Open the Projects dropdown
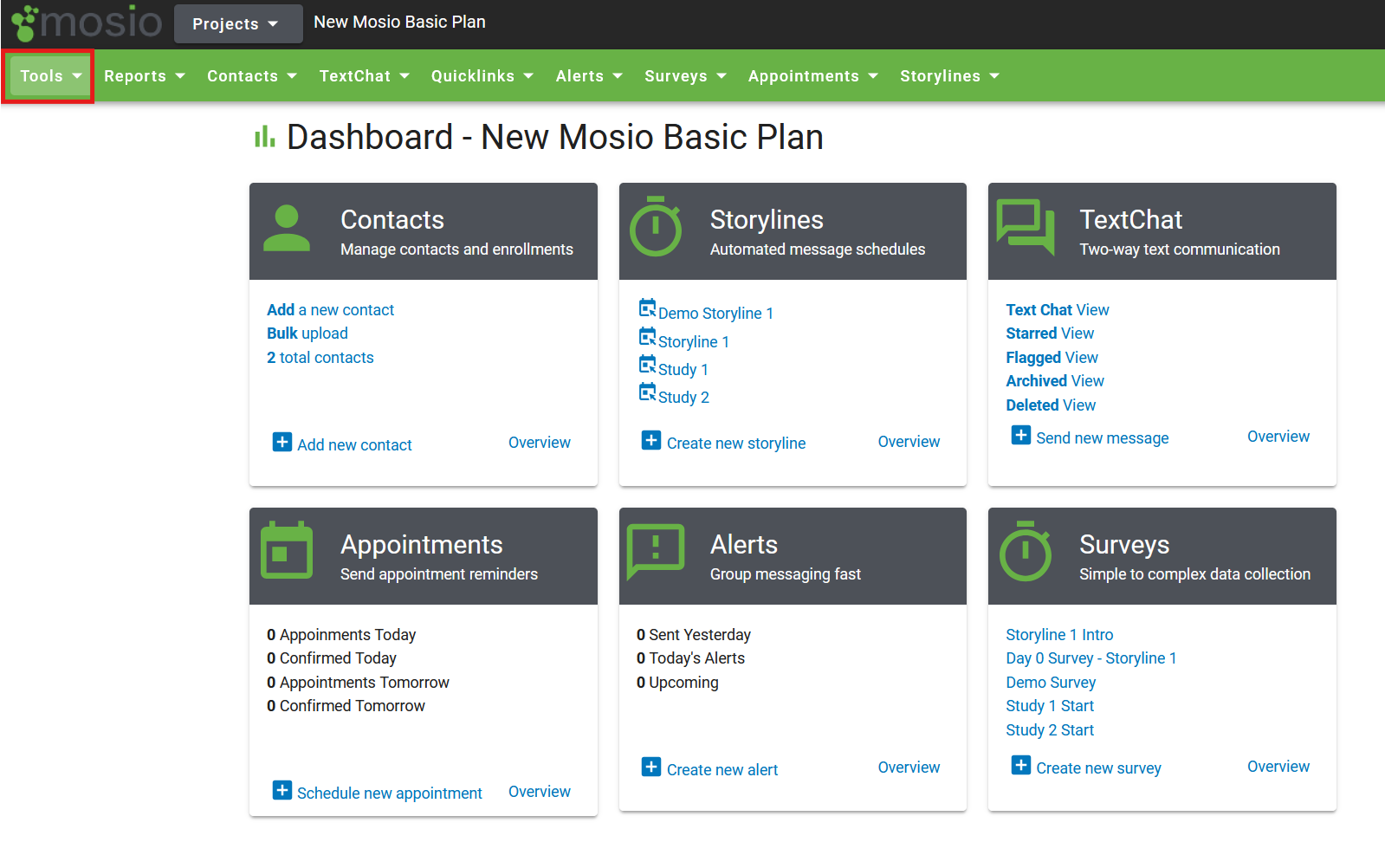 coord(238,23)
